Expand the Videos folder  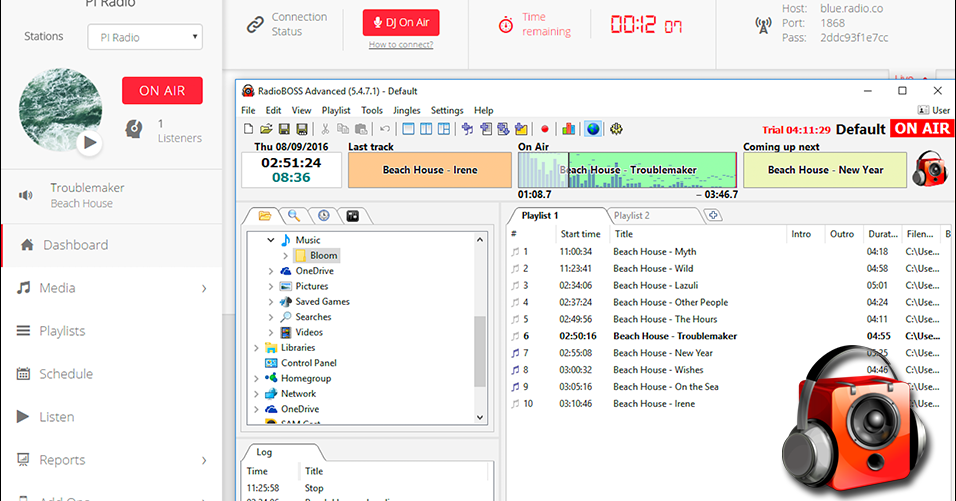tap(271, 332)
